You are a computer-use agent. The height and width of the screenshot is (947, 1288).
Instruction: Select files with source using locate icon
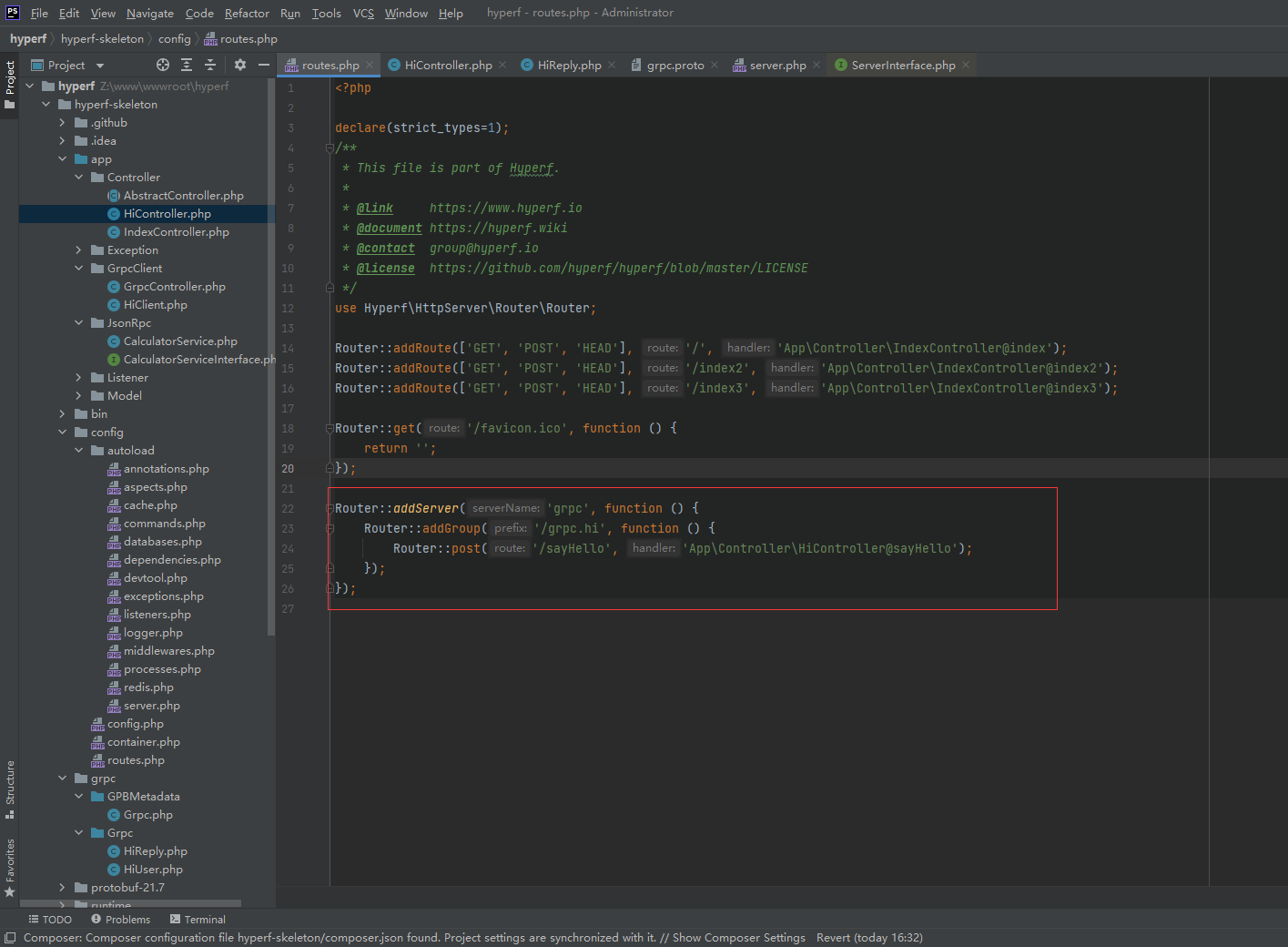click(162, 65)
